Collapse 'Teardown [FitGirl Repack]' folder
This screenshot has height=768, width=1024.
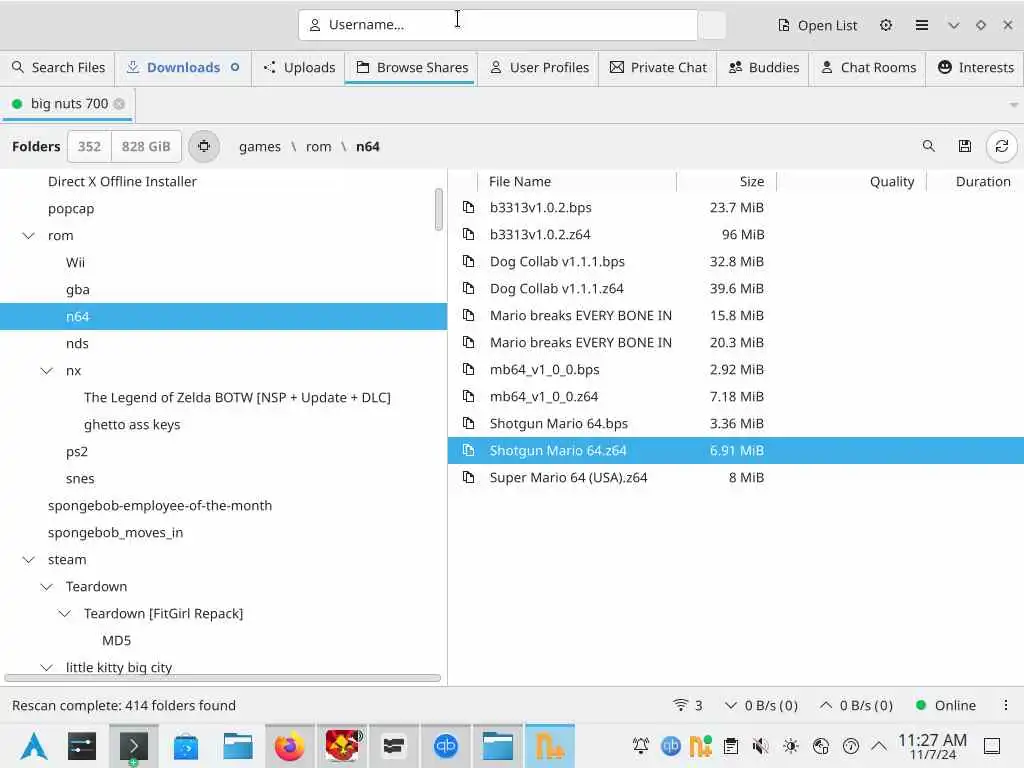pyautogui.click(x=64, y=614)
